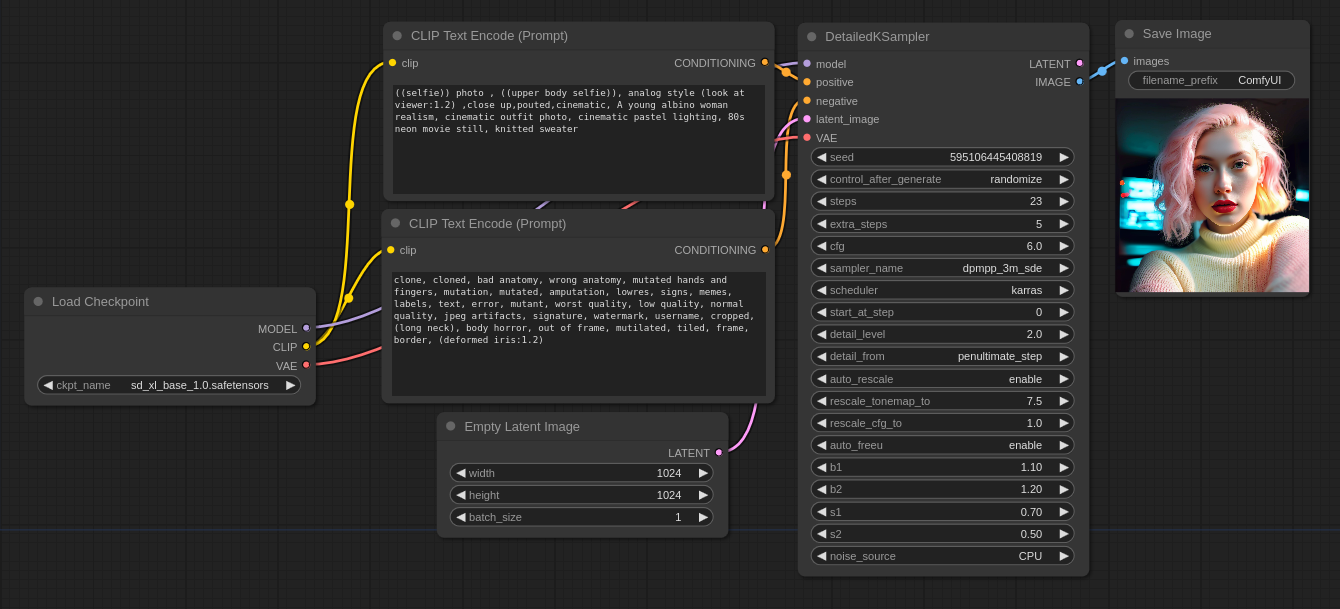Decrease width value with left arrow
Viewport: 1340px width, 609px height.
(x=460, y=473)
